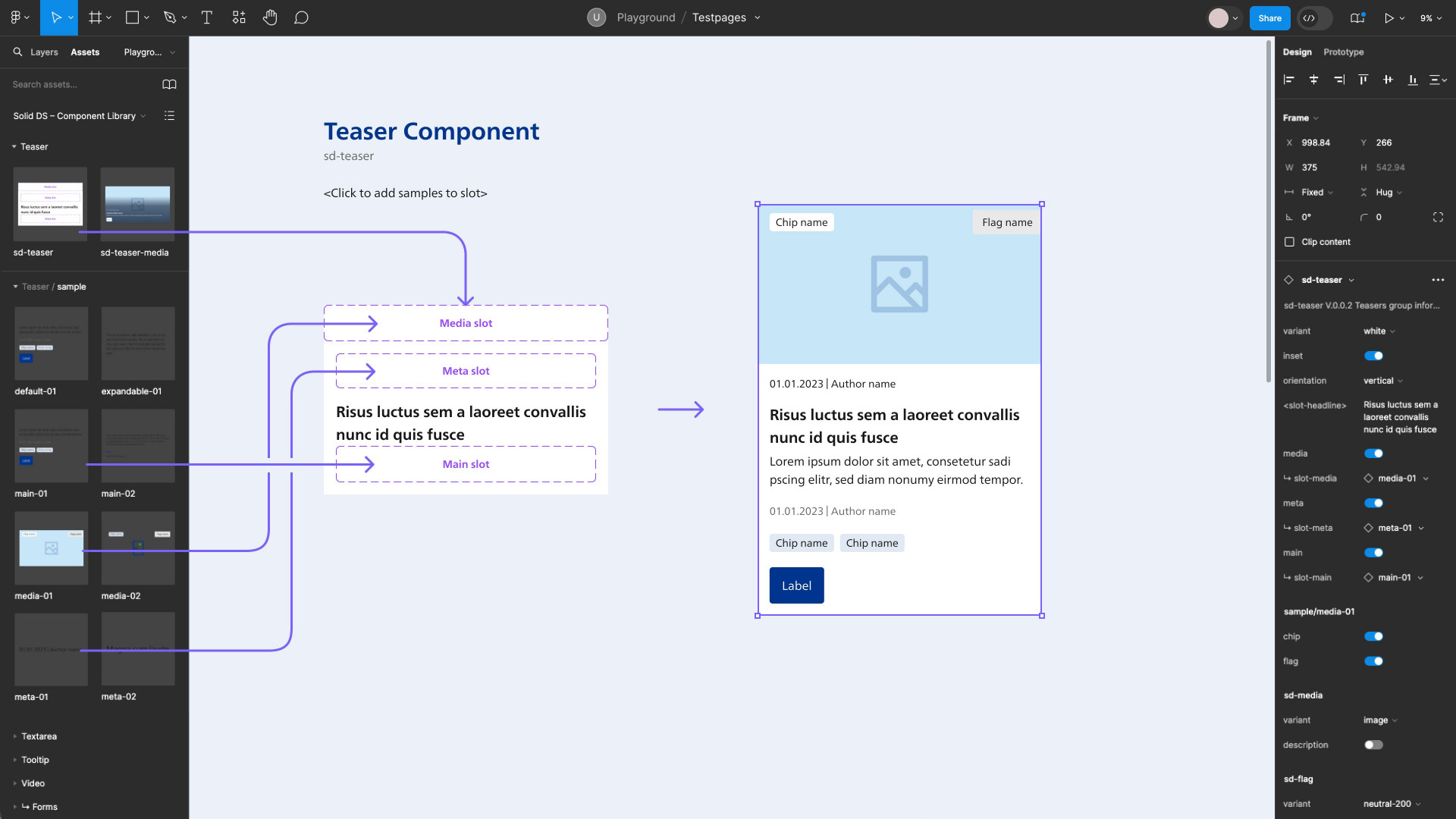Enable the Clip content checkbox
The image size is (1456, 819).
1289,242
